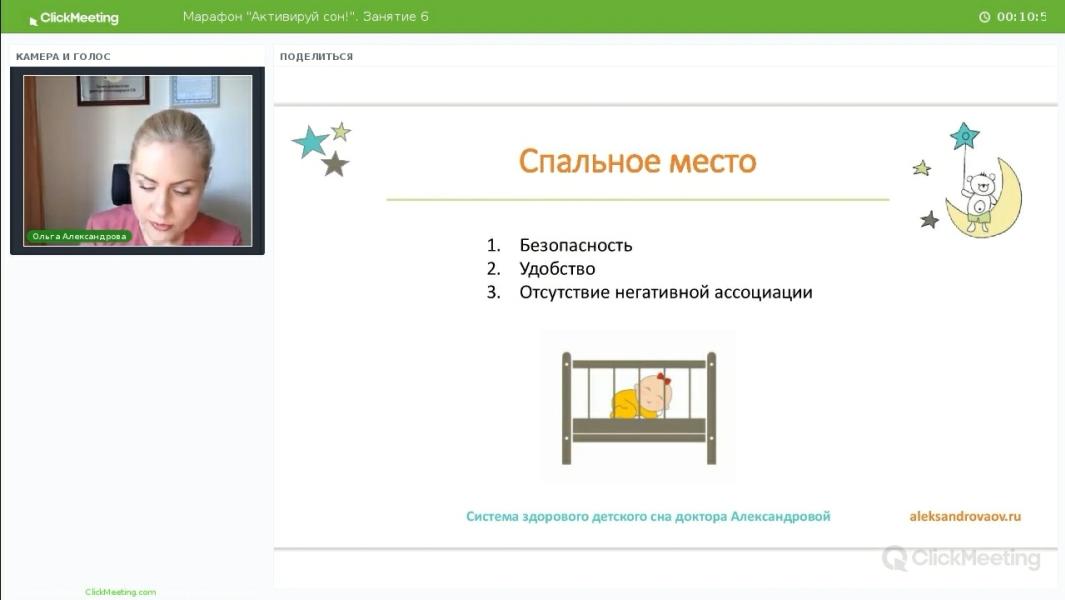Click the ClickMeeting logo in the header

[x=73, y=18]
